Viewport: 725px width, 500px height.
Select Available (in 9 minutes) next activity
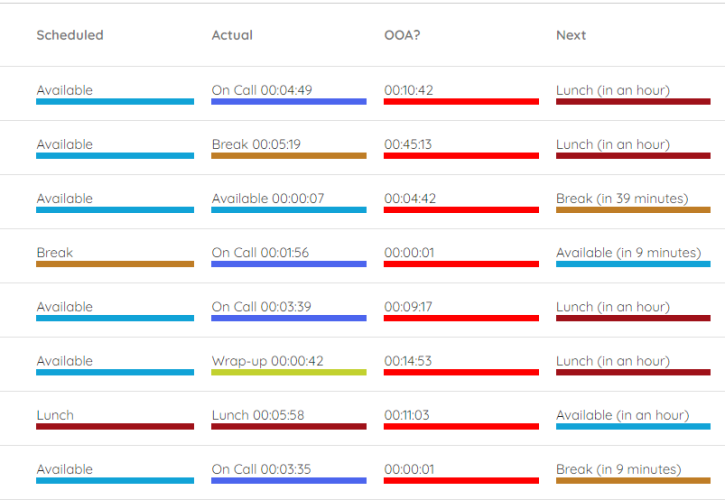point(628,253)
